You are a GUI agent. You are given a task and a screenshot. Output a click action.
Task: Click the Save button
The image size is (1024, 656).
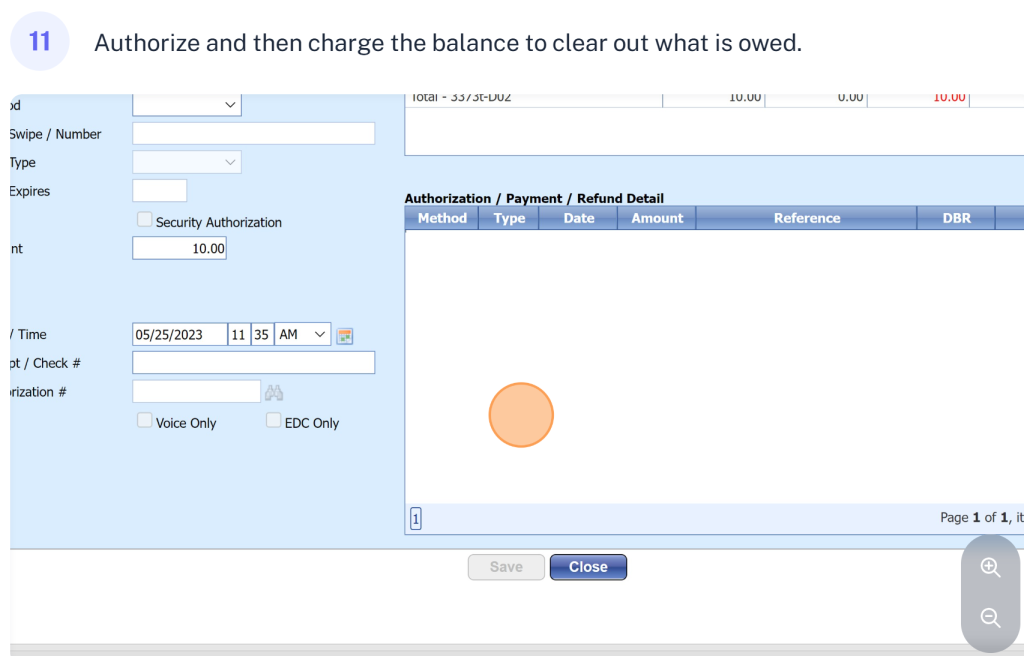[506, 567]
